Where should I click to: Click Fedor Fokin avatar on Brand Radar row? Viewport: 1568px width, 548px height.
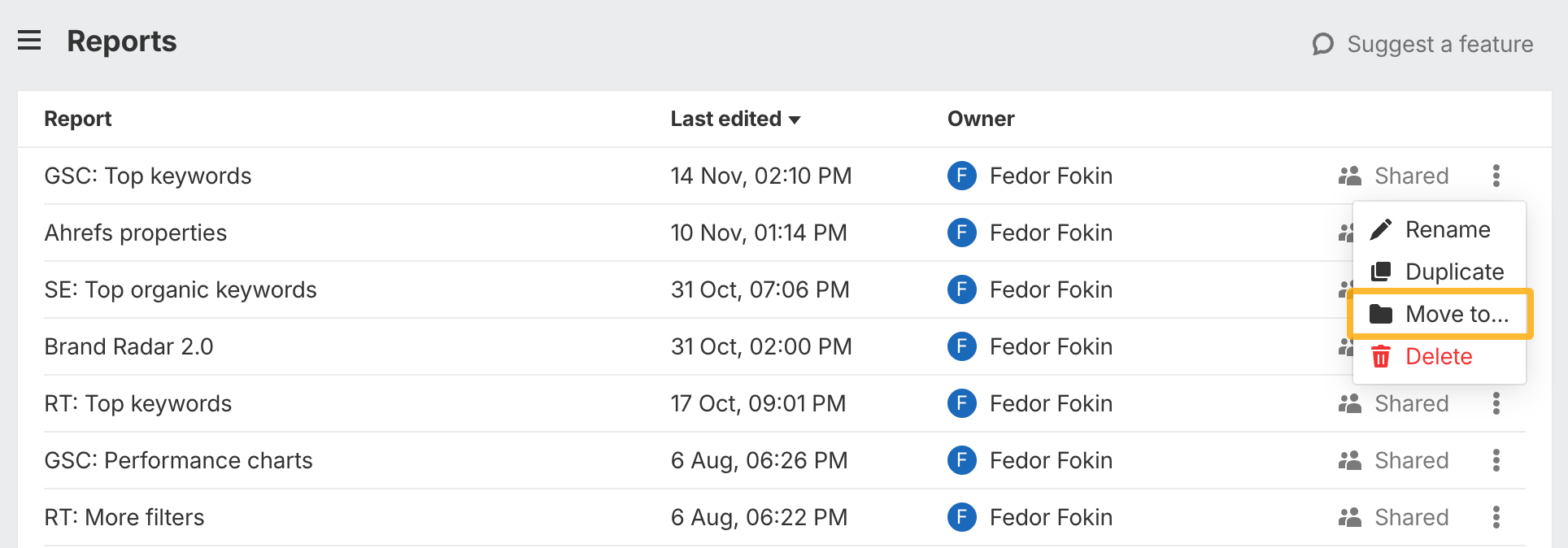(x=962, y=346)
